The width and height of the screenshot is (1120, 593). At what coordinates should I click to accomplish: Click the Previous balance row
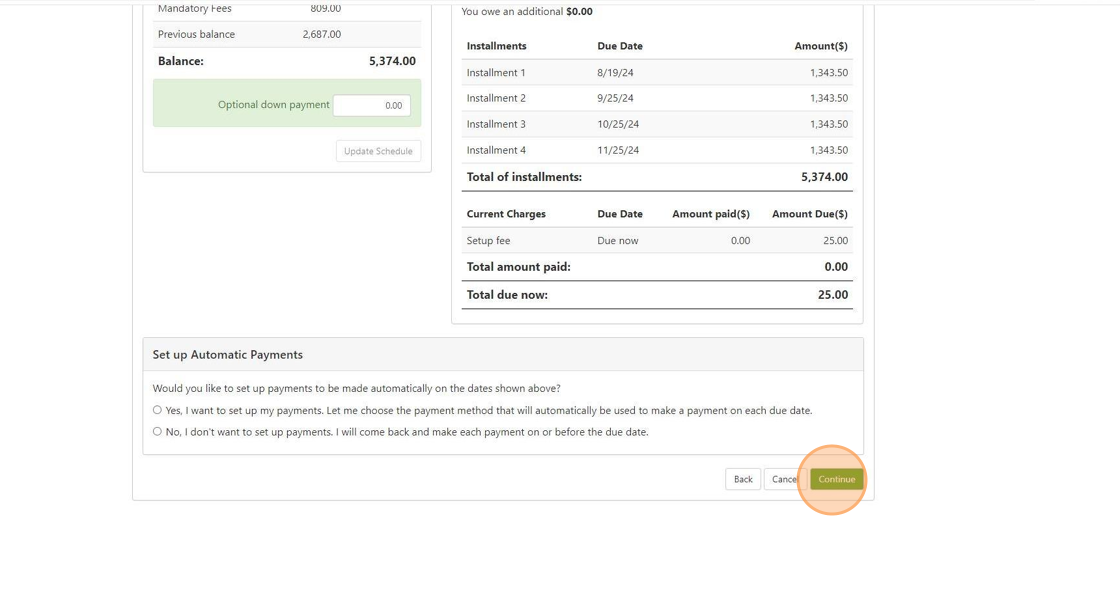(286, 34)
